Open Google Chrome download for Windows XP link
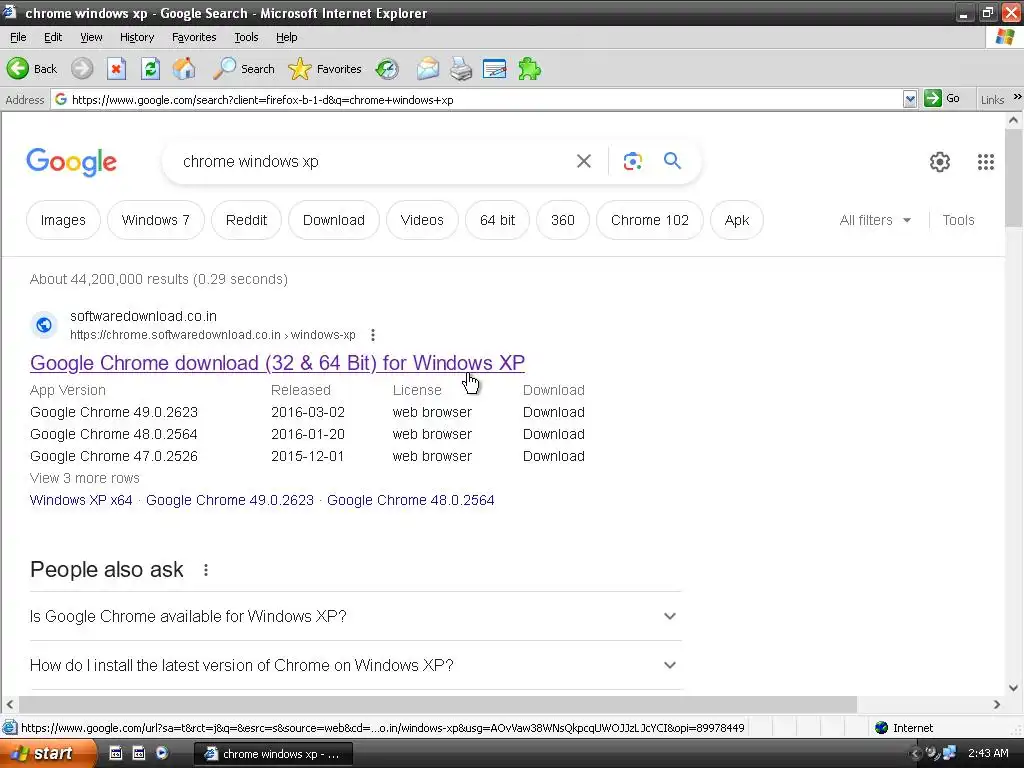The width and height of the screenshot is (1024, 768). 278,362
